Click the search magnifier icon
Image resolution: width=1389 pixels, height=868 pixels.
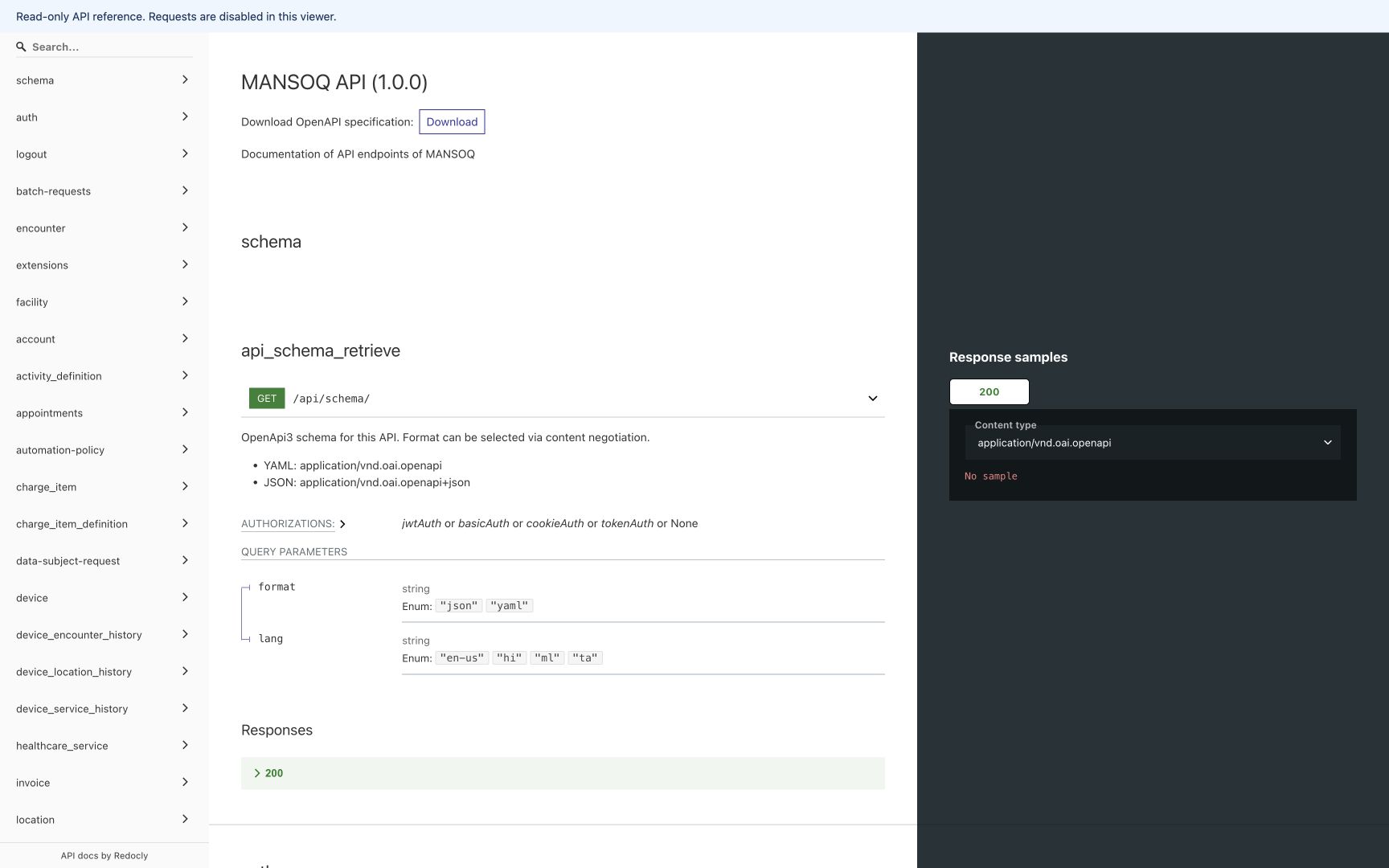click(21, 47)
